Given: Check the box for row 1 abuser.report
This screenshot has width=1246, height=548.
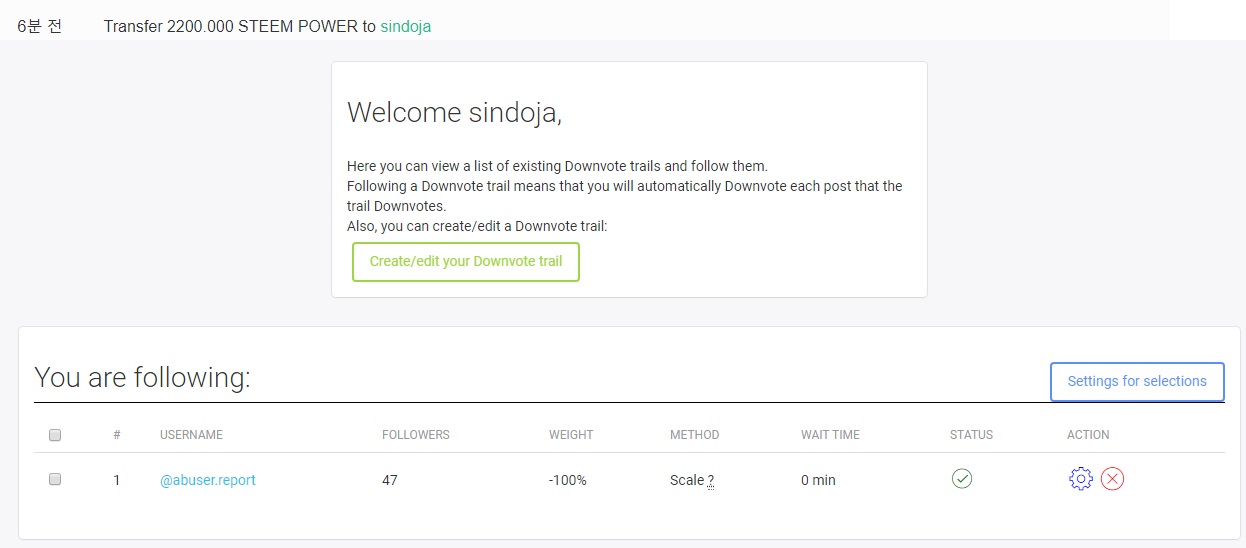Looking at the screenshot, I should click(55, 479).
